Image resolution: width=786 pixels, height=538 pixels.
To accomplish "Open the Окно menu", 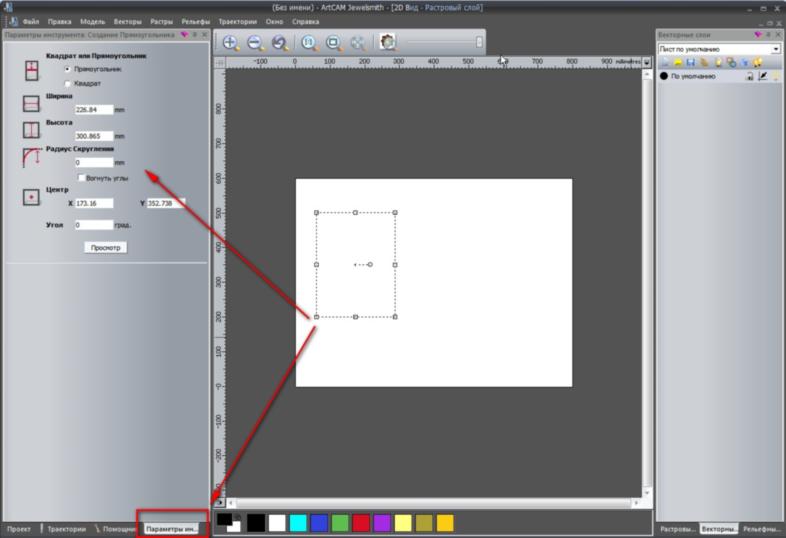I will (274, 22).
